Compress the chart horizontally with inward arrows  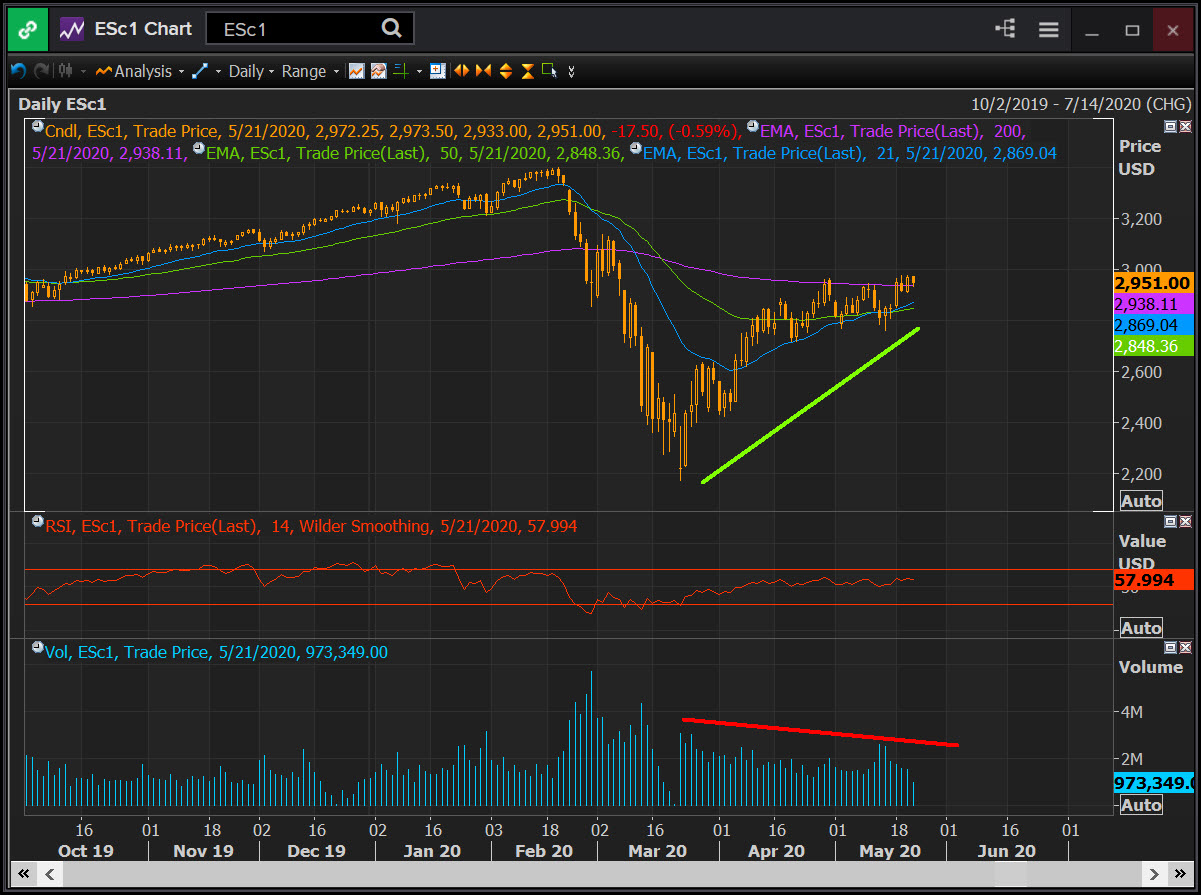[x=484, y=71]
